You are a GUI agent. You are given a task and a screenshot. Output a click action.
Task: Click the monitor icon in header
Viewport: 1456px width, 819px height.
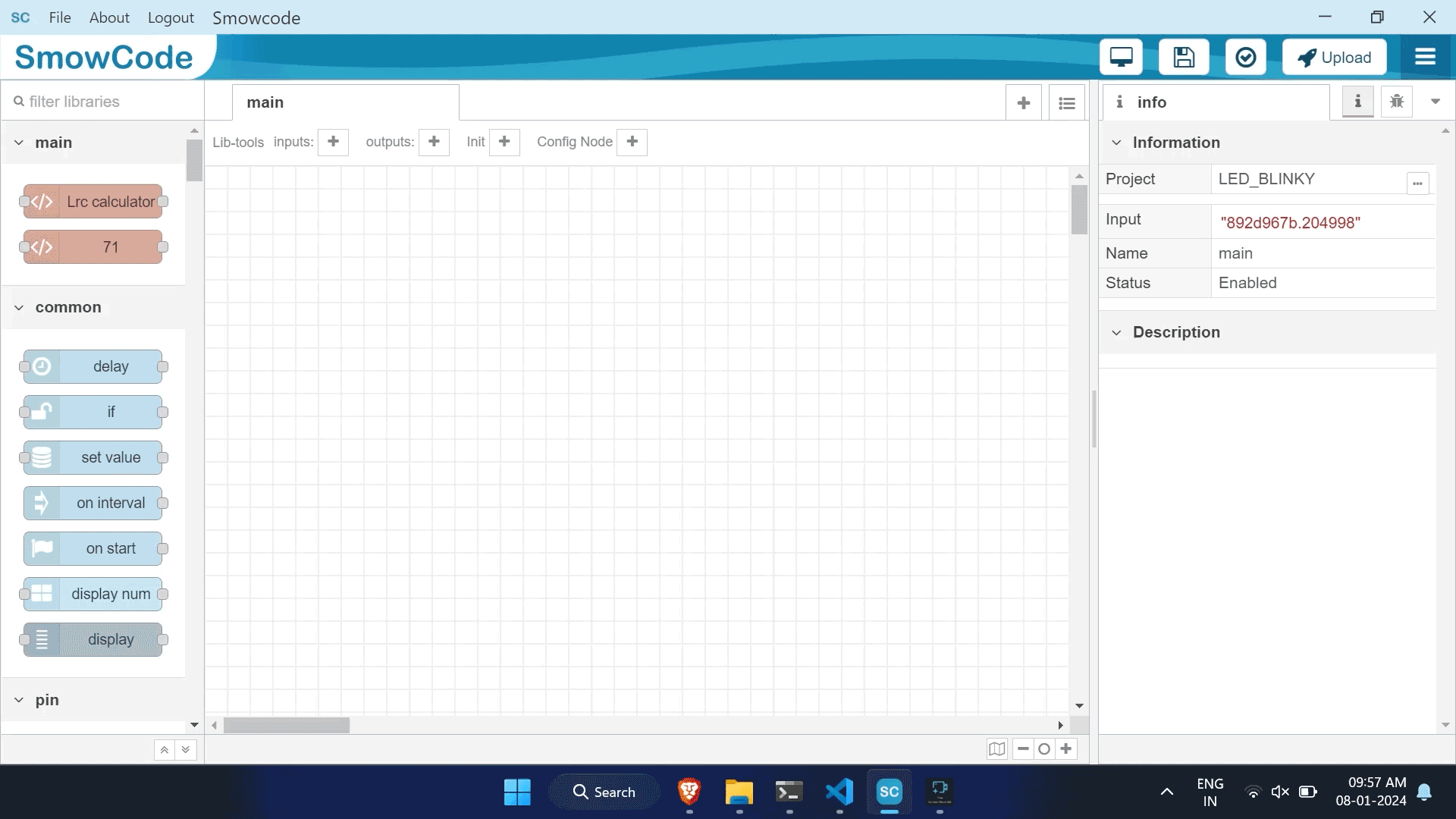coord(1121,58)
